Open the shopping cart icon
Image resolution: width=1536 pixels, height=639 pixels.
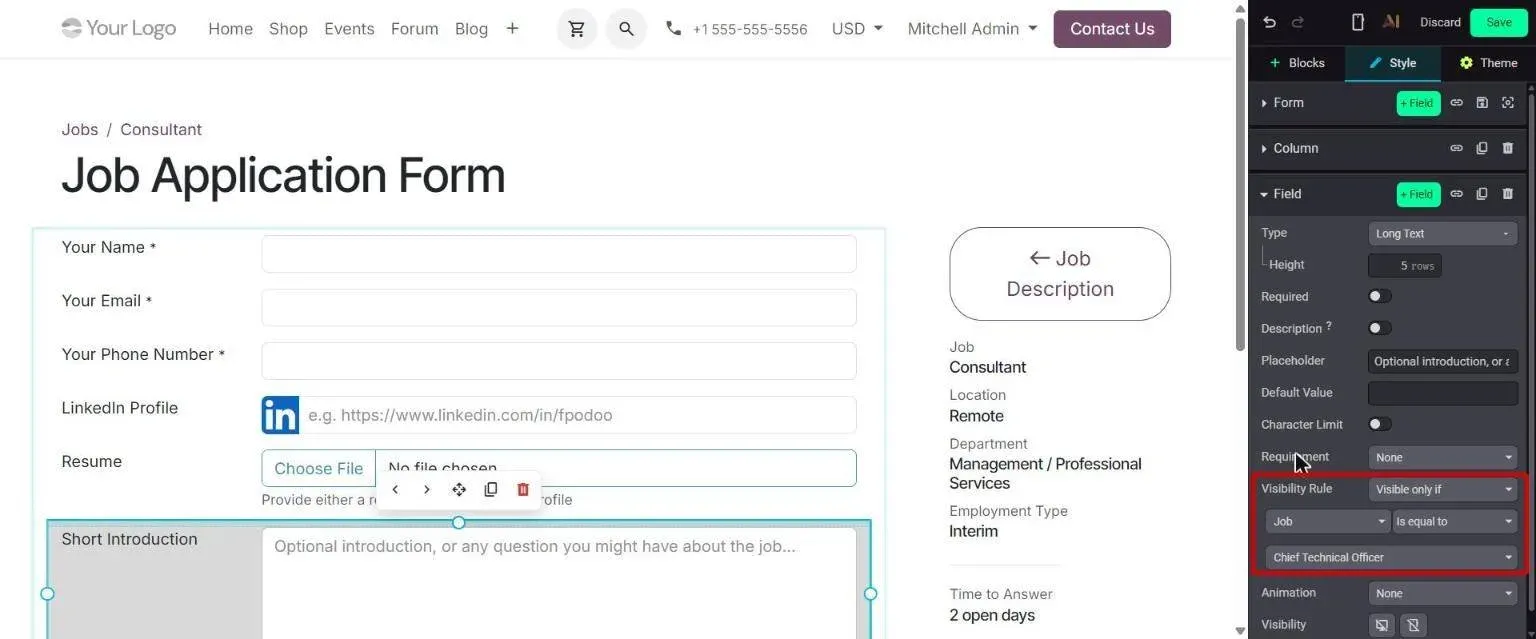coord(577,29)
